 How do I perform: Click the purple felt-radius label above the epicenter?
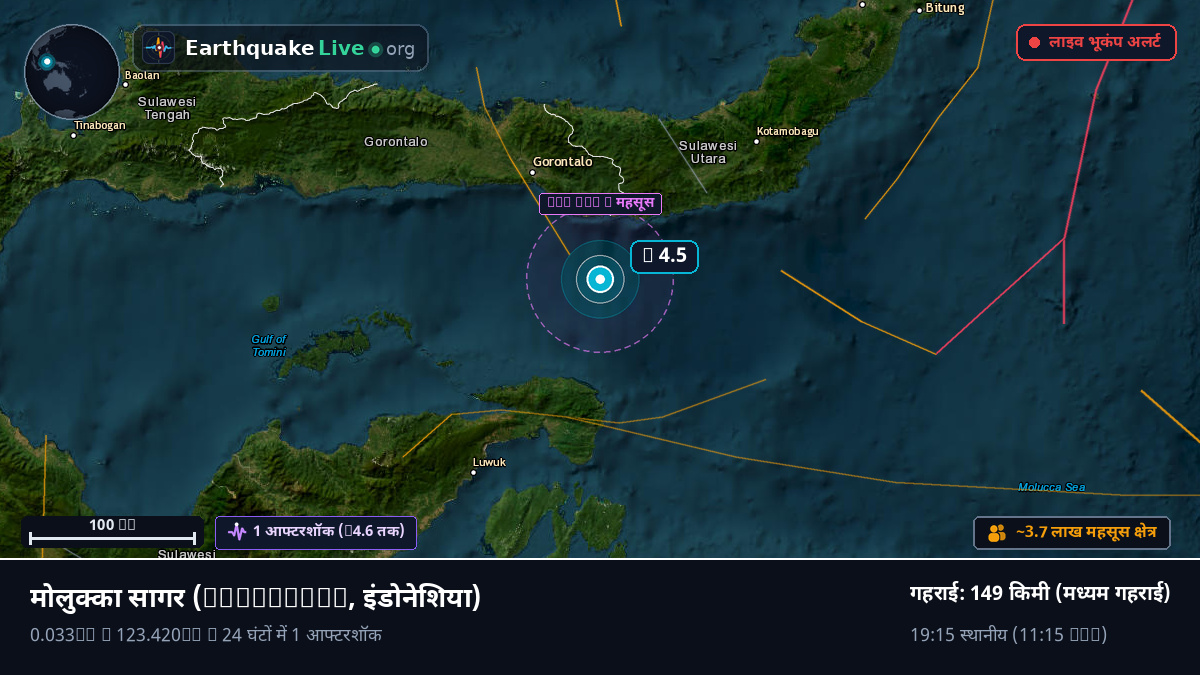600,203
